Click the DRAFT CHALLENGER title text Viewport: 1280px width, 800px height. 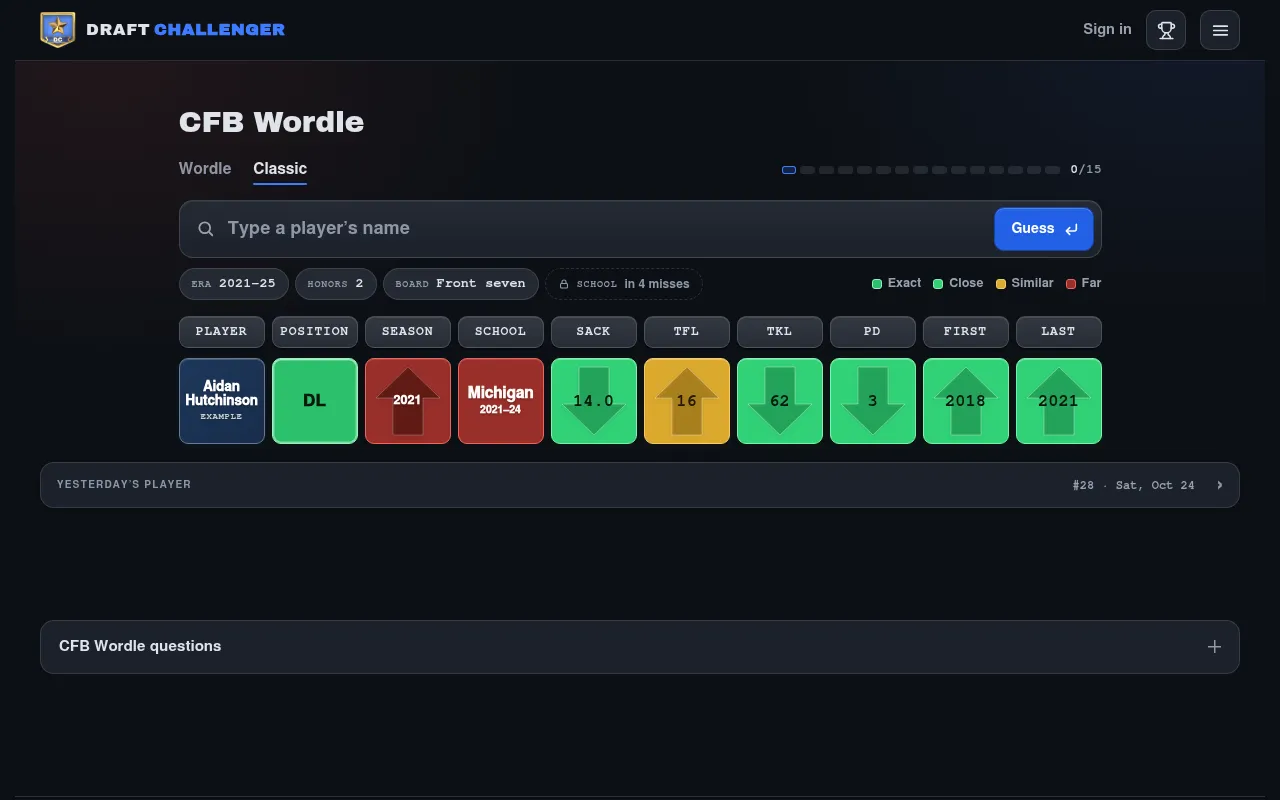[186, 30]
